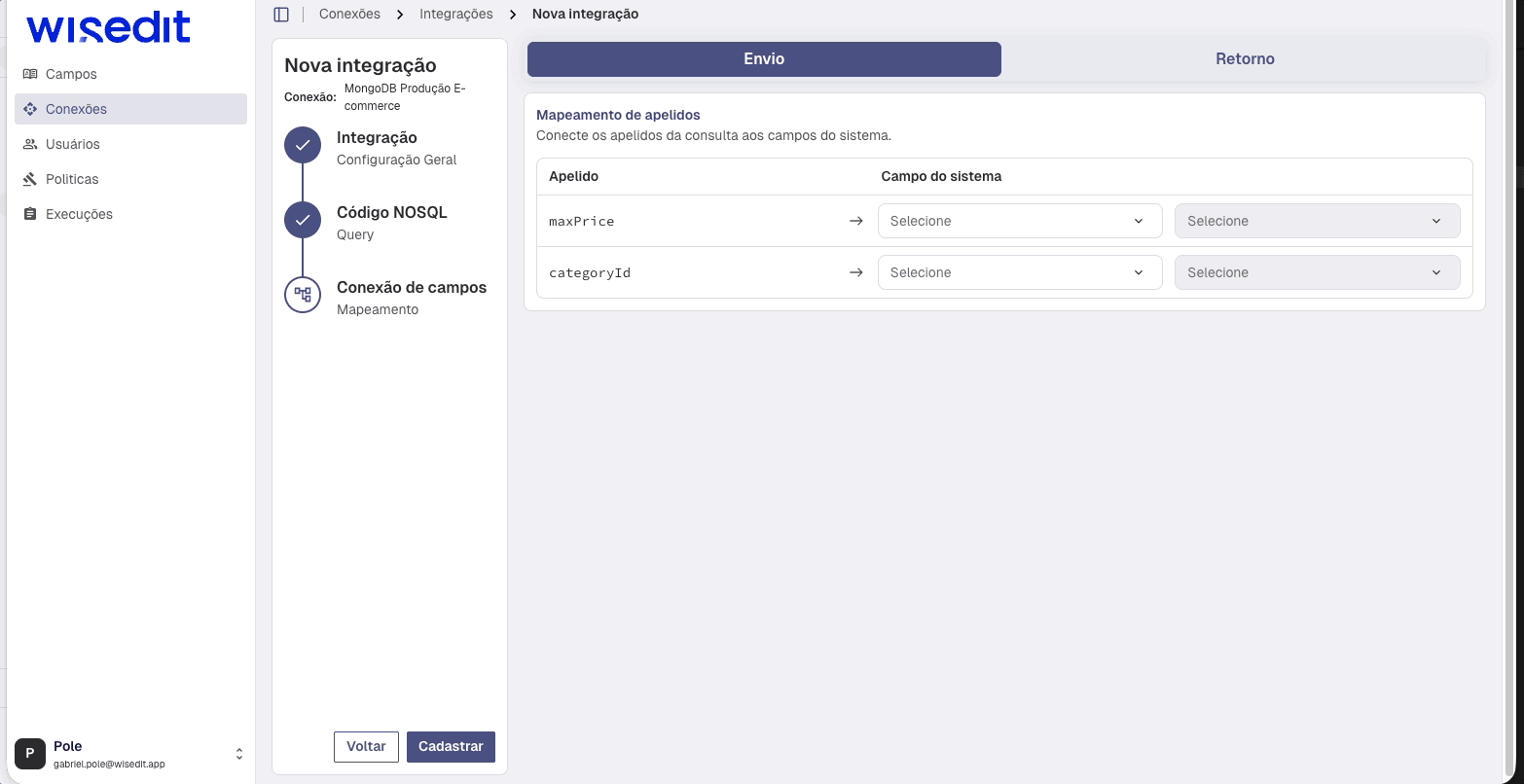
Task: Click the Pole user avatar badge
Action: (x=30, y=754)
